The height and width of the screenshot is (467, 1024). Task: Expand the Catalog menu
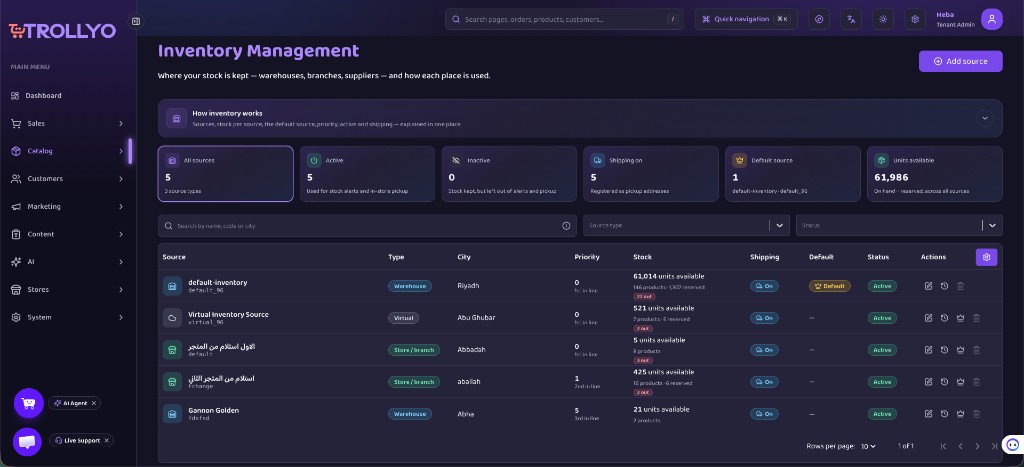[67, 151]
